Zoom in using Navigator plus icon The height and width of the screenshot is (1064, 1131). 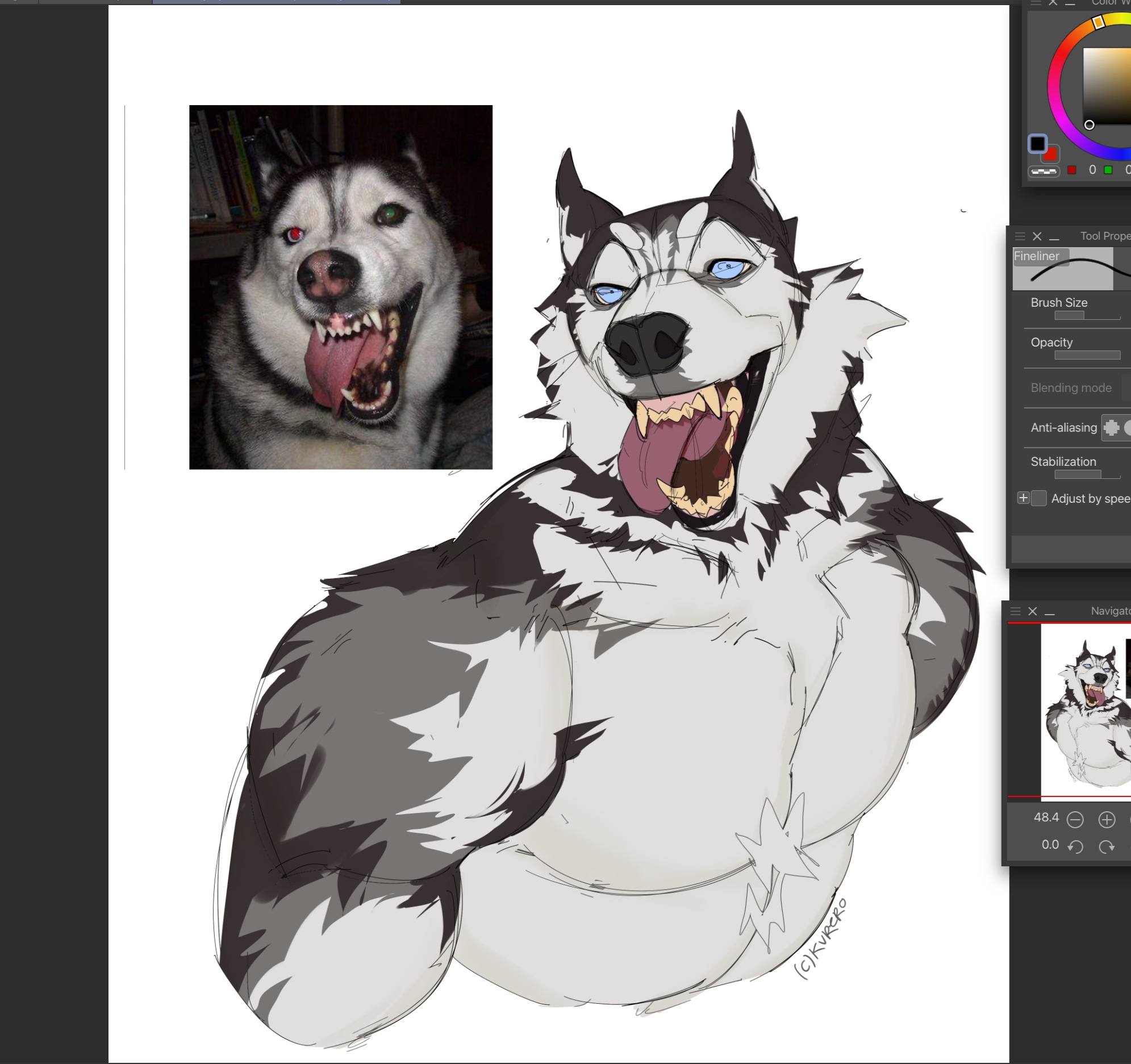click(1107, 819)
